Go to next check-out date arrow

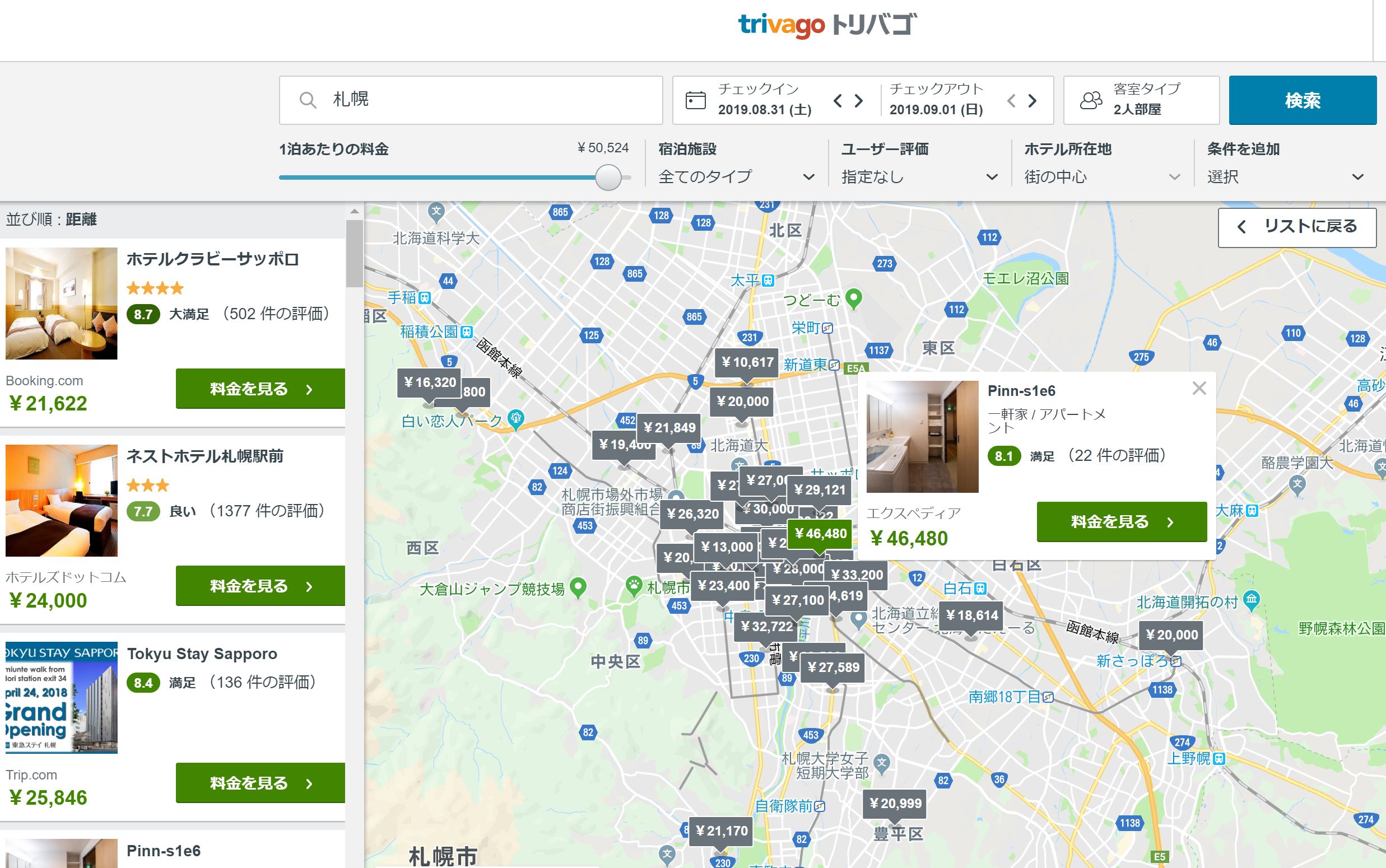click(1032, 101)
